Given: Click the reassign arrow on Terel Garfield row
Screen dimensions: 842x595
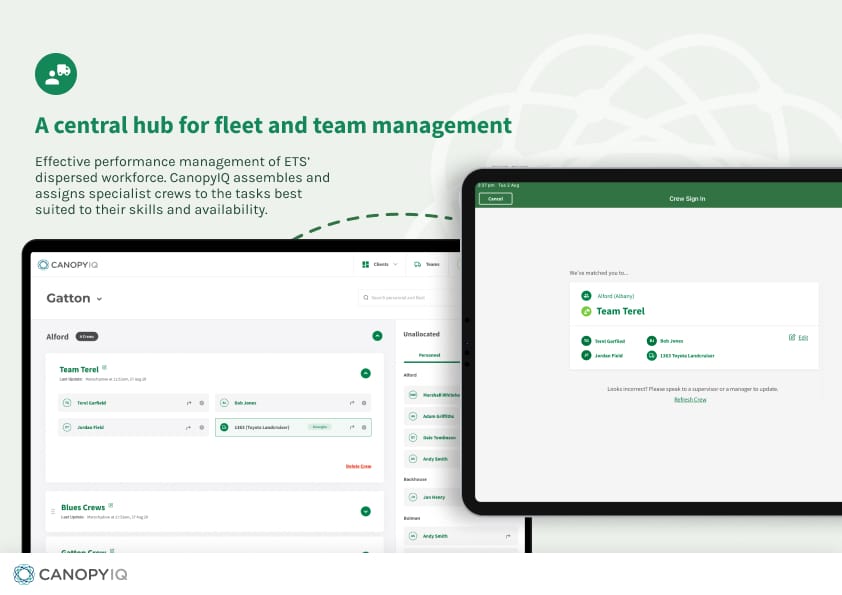Looking at the screenshot, I should click(x=189, y=403).
